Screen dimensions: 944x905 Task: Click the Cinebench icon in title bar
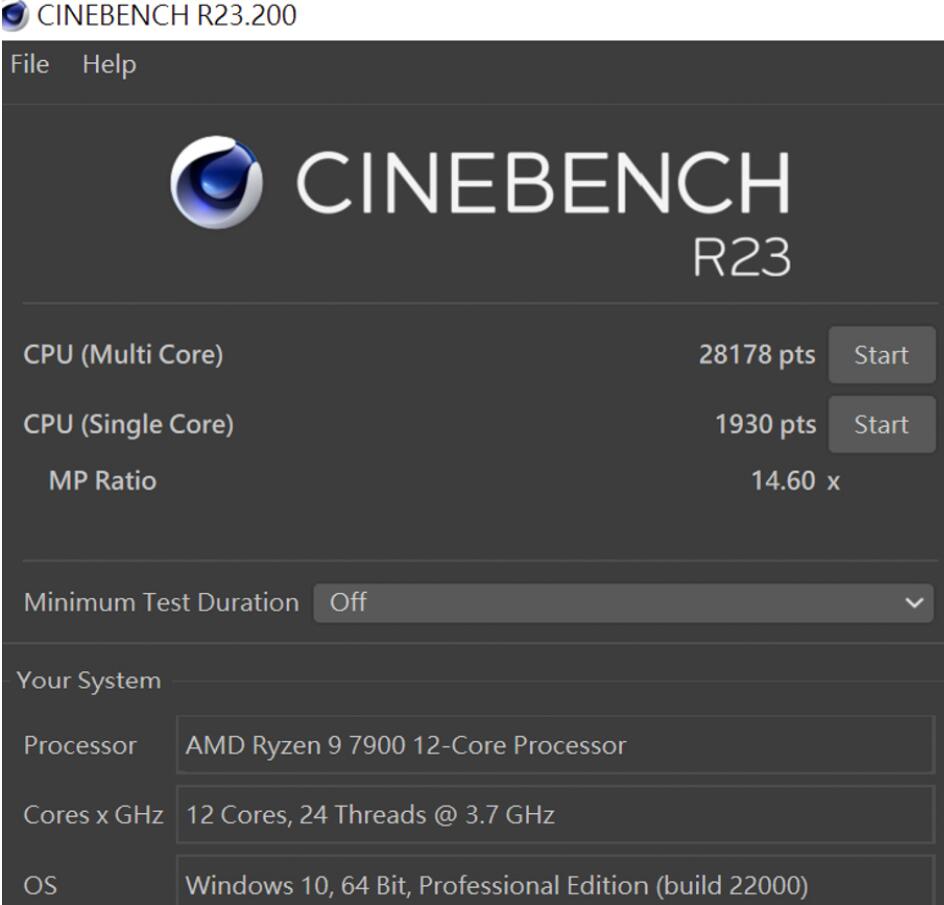click(x=14, y=13)
